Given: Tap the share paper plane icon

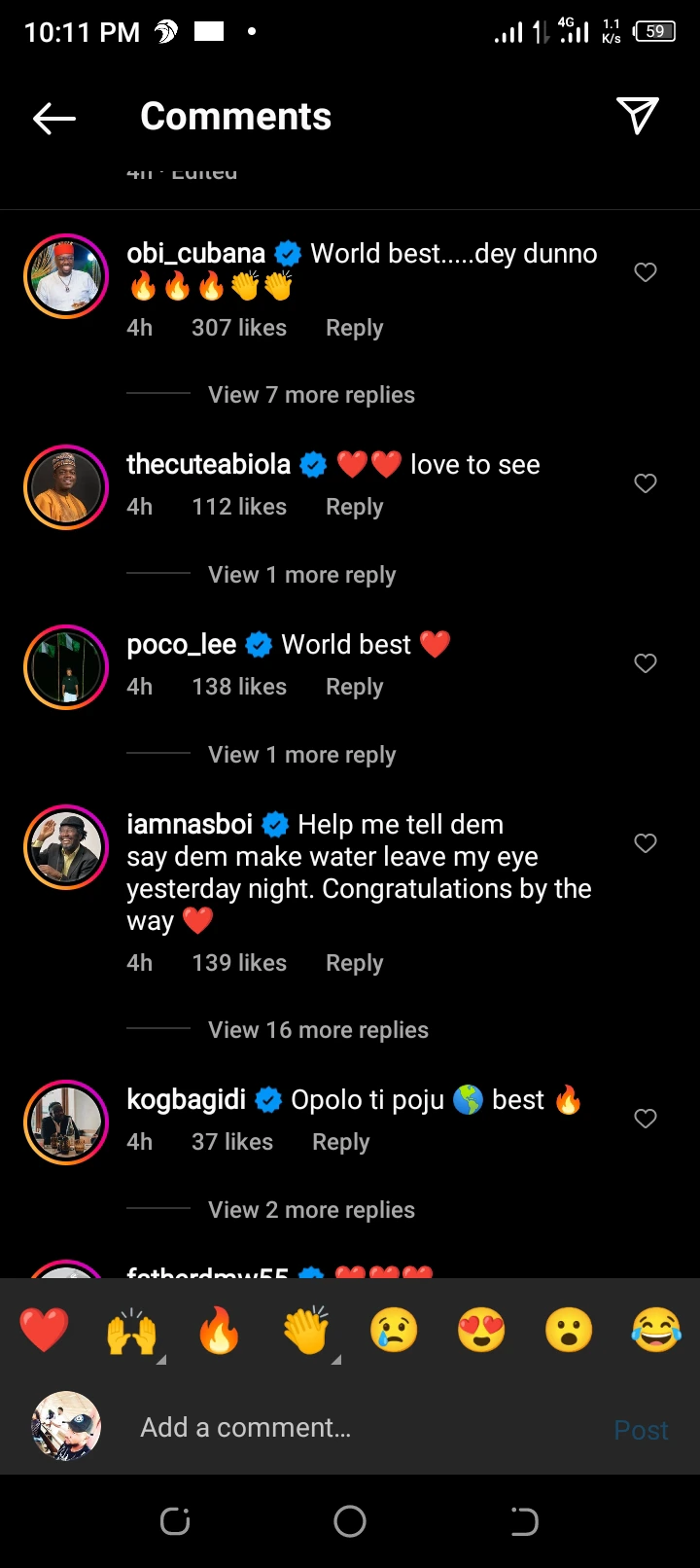Looking at the screenshot, I should click(x=638, y=116).
